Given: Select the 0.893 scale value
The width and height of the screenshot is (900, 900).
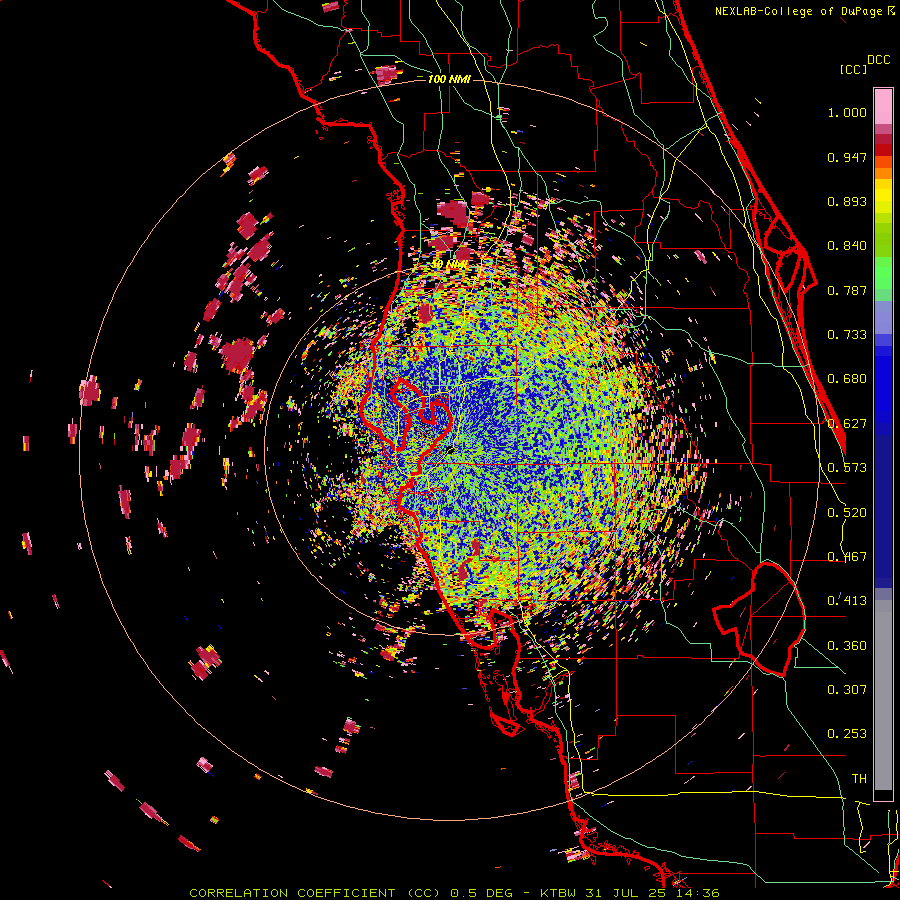Looking at the screenshot, I should (x=847, y=201).
